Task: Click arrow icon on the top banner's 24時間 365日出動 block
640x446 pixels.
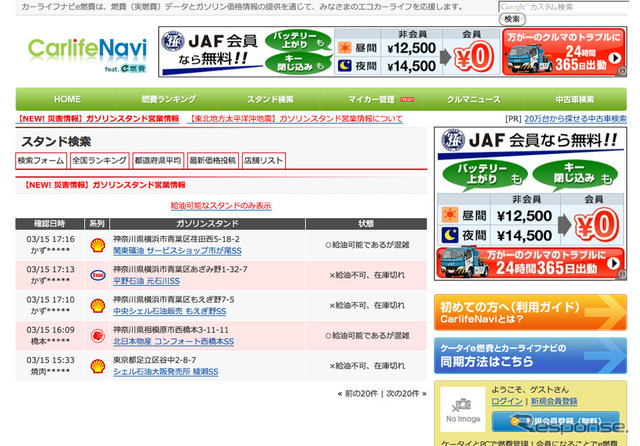Action: click(x=614, y=58)
